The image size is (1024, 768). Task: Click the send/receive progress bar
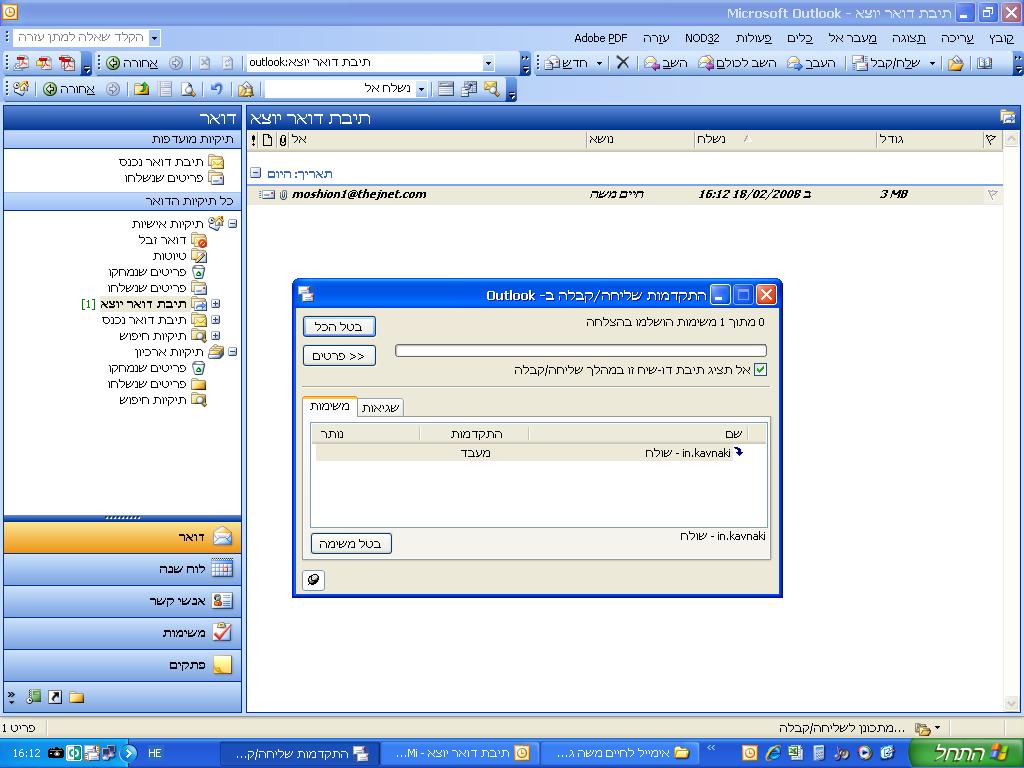click(x=581, y=351)
